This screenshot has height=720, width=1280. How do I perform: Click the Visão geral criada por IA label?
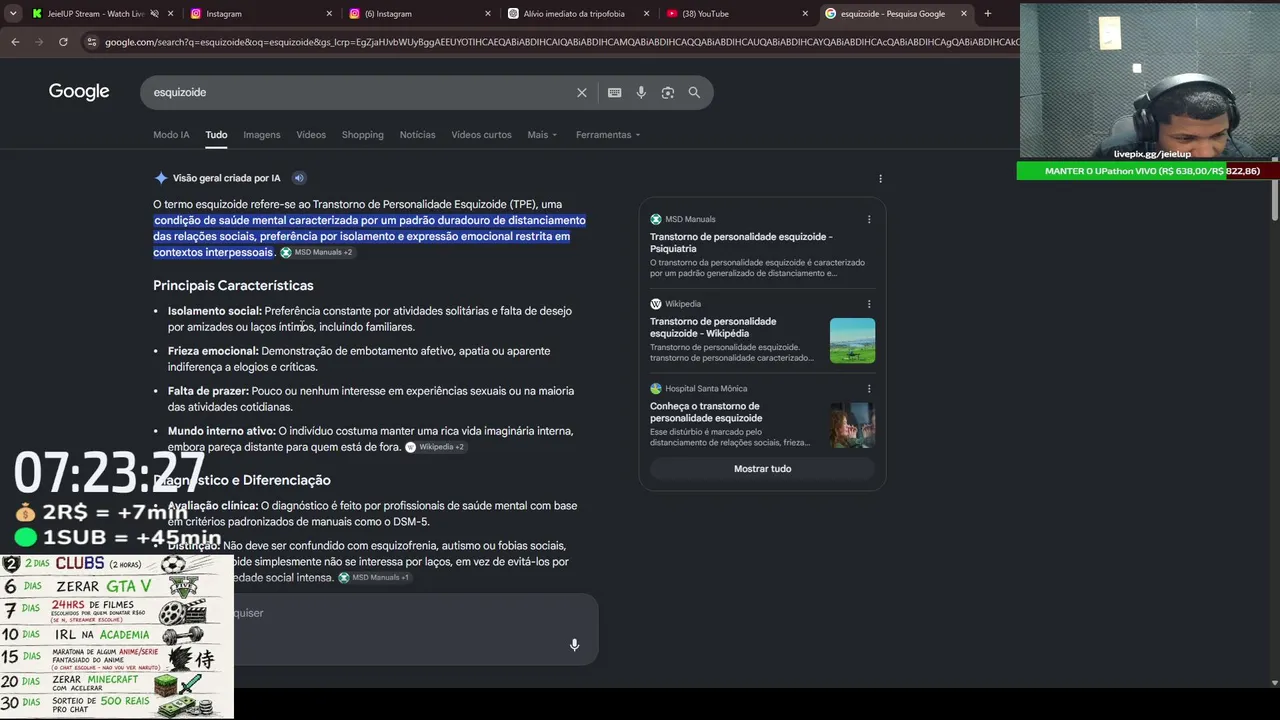coord(227,178)
